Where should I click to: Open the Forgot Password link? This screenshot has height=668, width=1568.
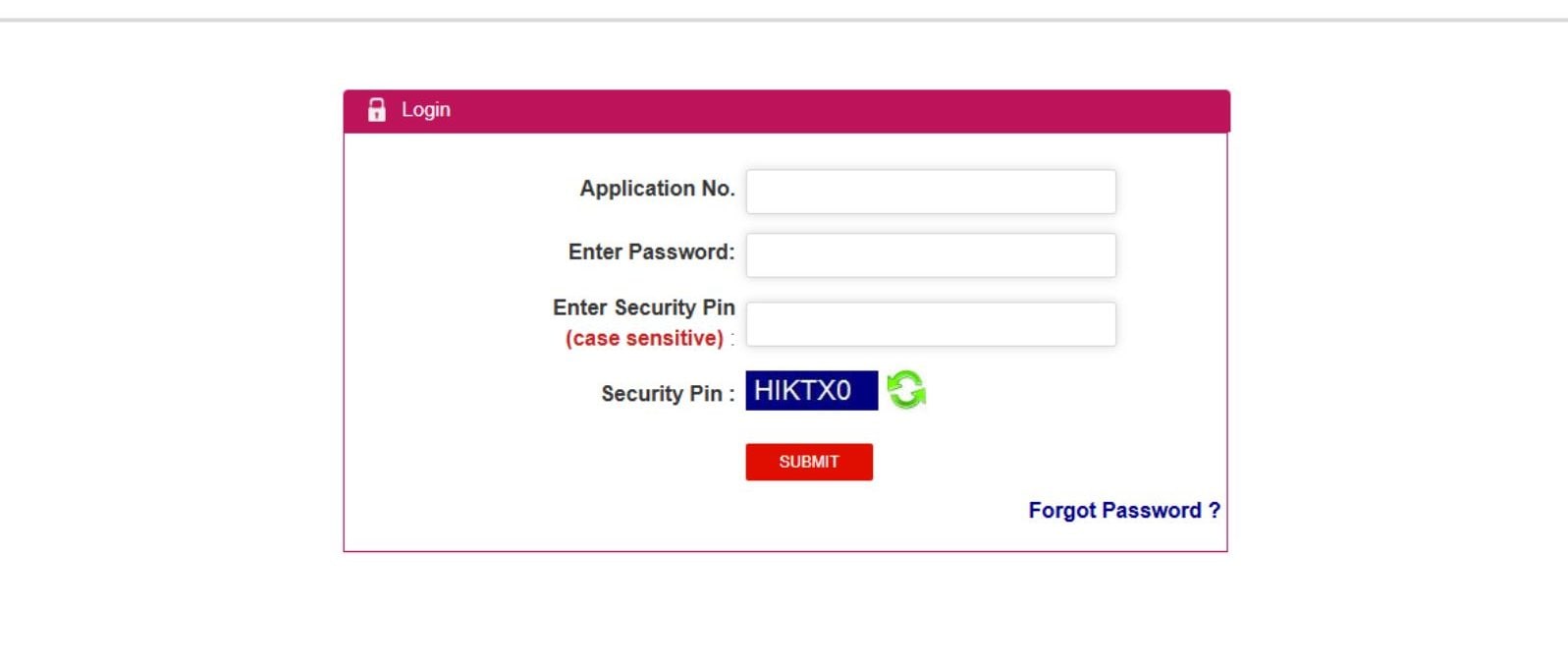click(x=1123, y=511)
